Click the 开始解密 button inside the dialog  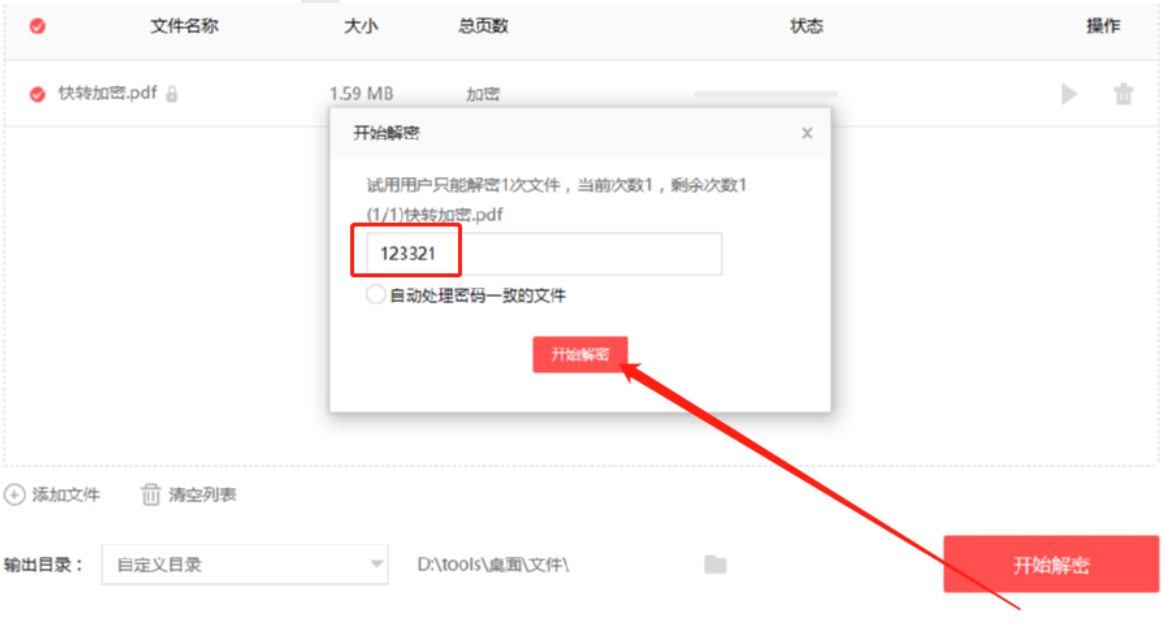[x=581, y=355]
